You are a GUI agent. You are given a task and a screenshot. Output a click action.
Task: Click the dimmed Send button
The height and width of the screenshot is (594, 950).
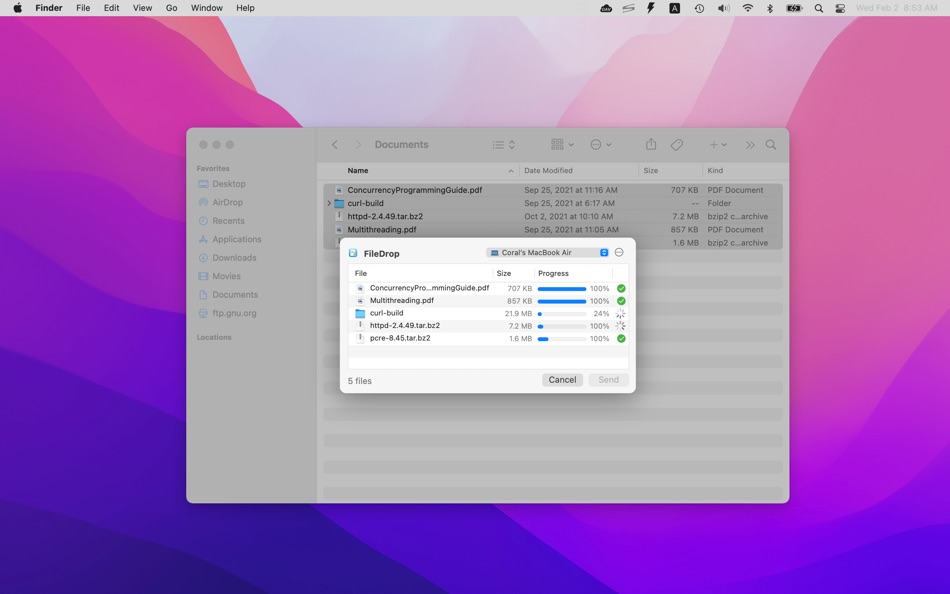coord(608,380)
